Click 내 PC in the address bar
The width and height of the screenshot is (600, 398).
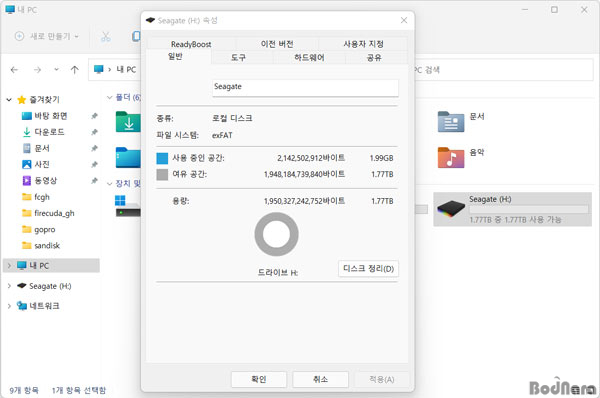click(x=126, y=70)
